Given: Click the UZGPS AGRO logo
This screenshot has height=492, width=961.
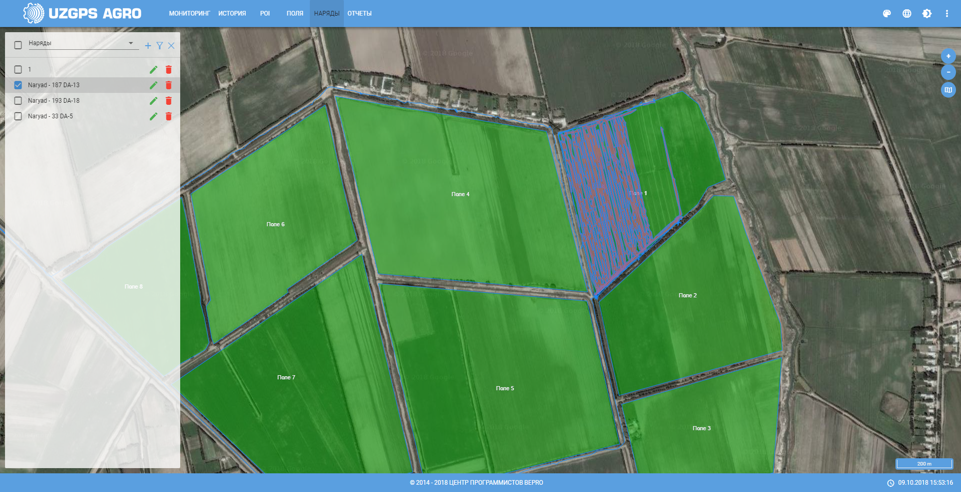Looking at the screenshot, I should 82,14.
